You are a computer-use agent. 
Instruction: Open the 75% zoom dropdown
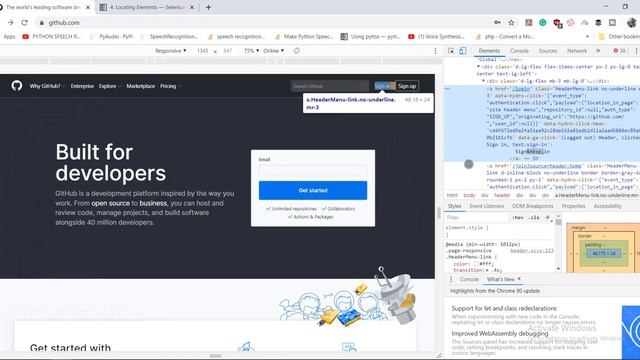(x=251, y=51)
